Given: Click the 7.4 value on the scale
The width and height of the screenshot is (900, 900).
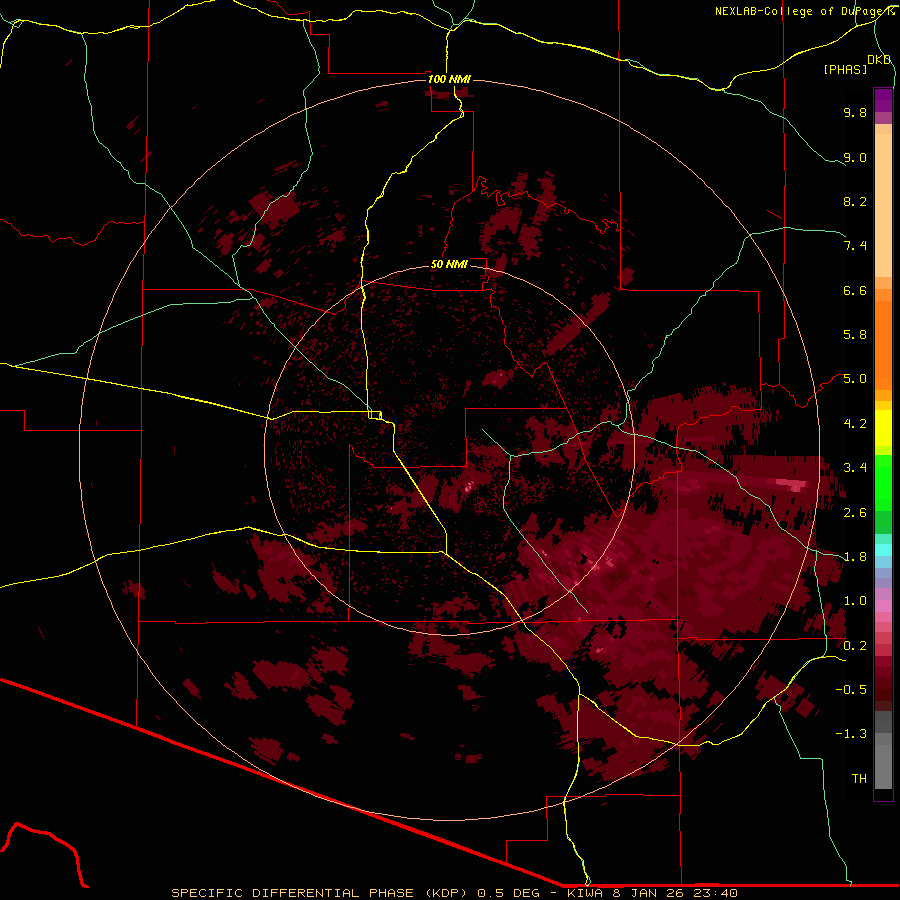Looking at the screenshot, I should [x=855, y=246].
